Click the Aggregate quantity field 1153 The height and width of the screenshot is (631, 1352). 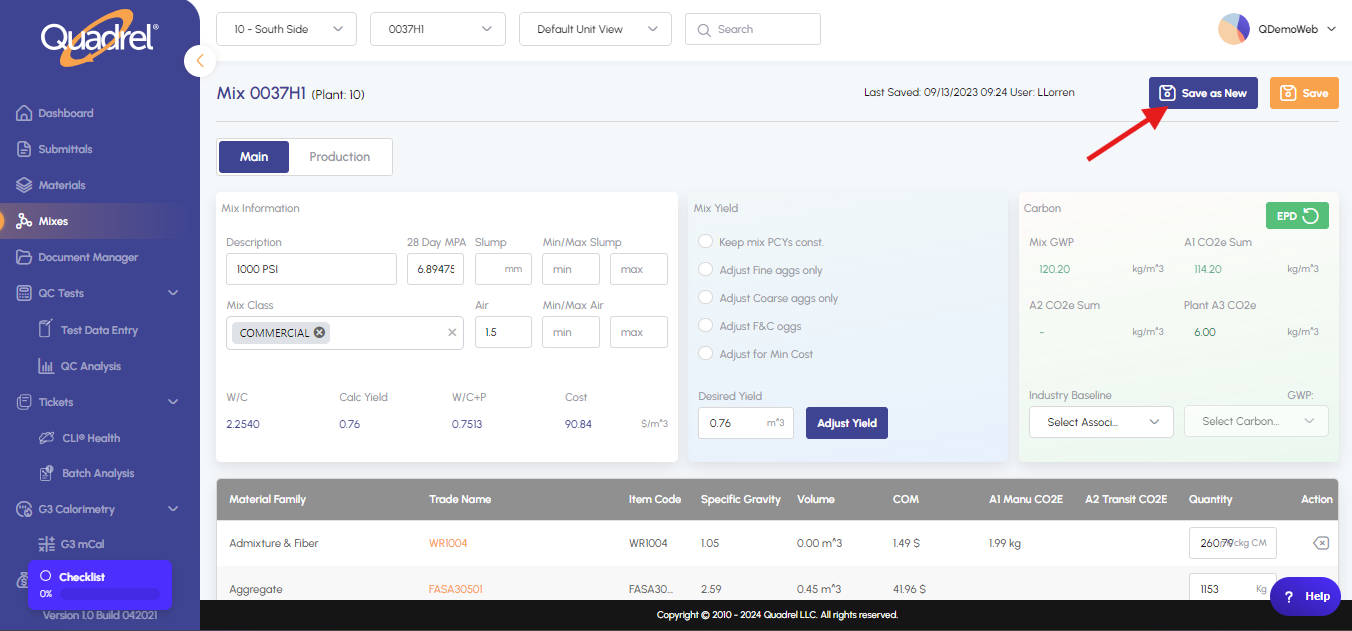1232,589
